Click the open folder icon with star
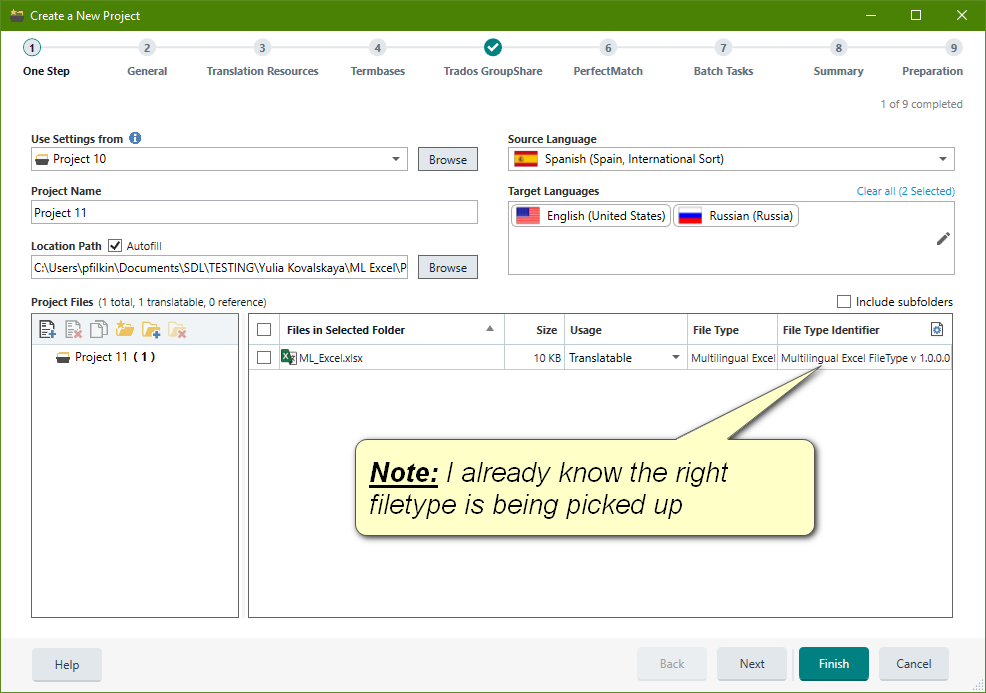This screenshot has width=986, height=693. pos(125,329)
